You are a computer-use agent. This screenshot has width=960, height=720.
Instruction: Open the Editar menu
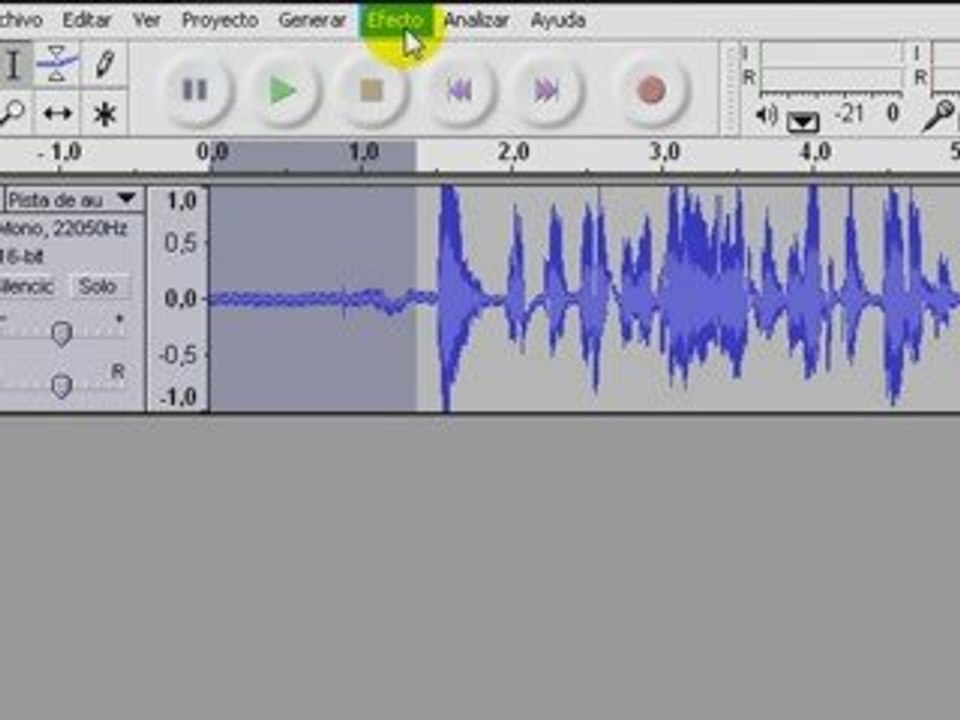[87, 20]
